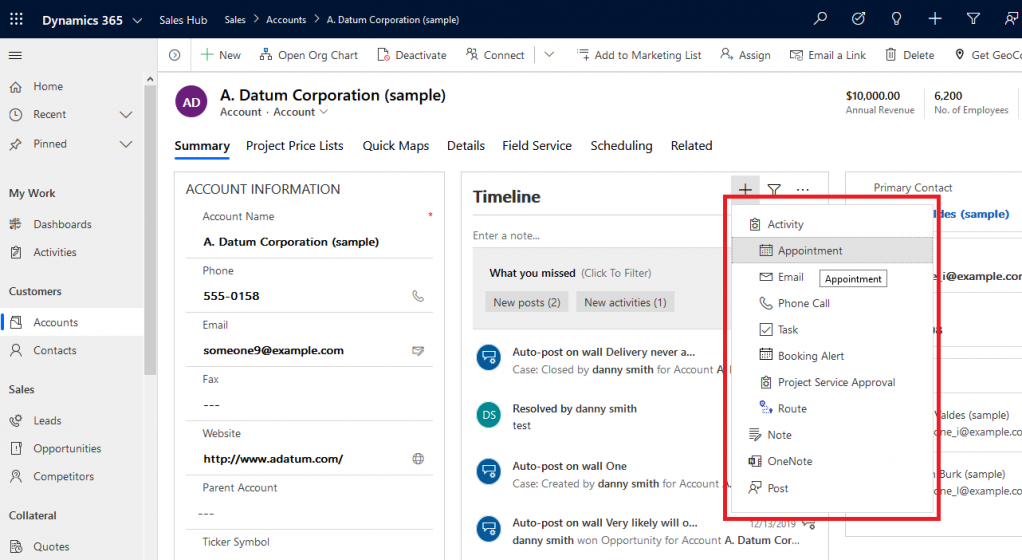
Task: Click the DS avatar on Resolved post
Action: [x=489, y=415]
